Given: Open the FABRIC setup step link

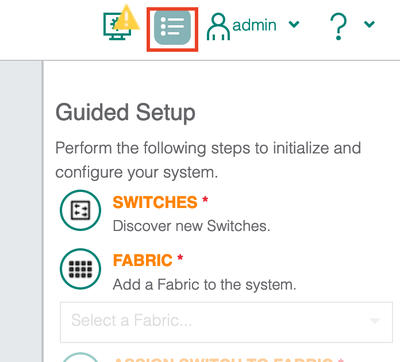Looking at the screenshot, I should click(x=143, y=260).
